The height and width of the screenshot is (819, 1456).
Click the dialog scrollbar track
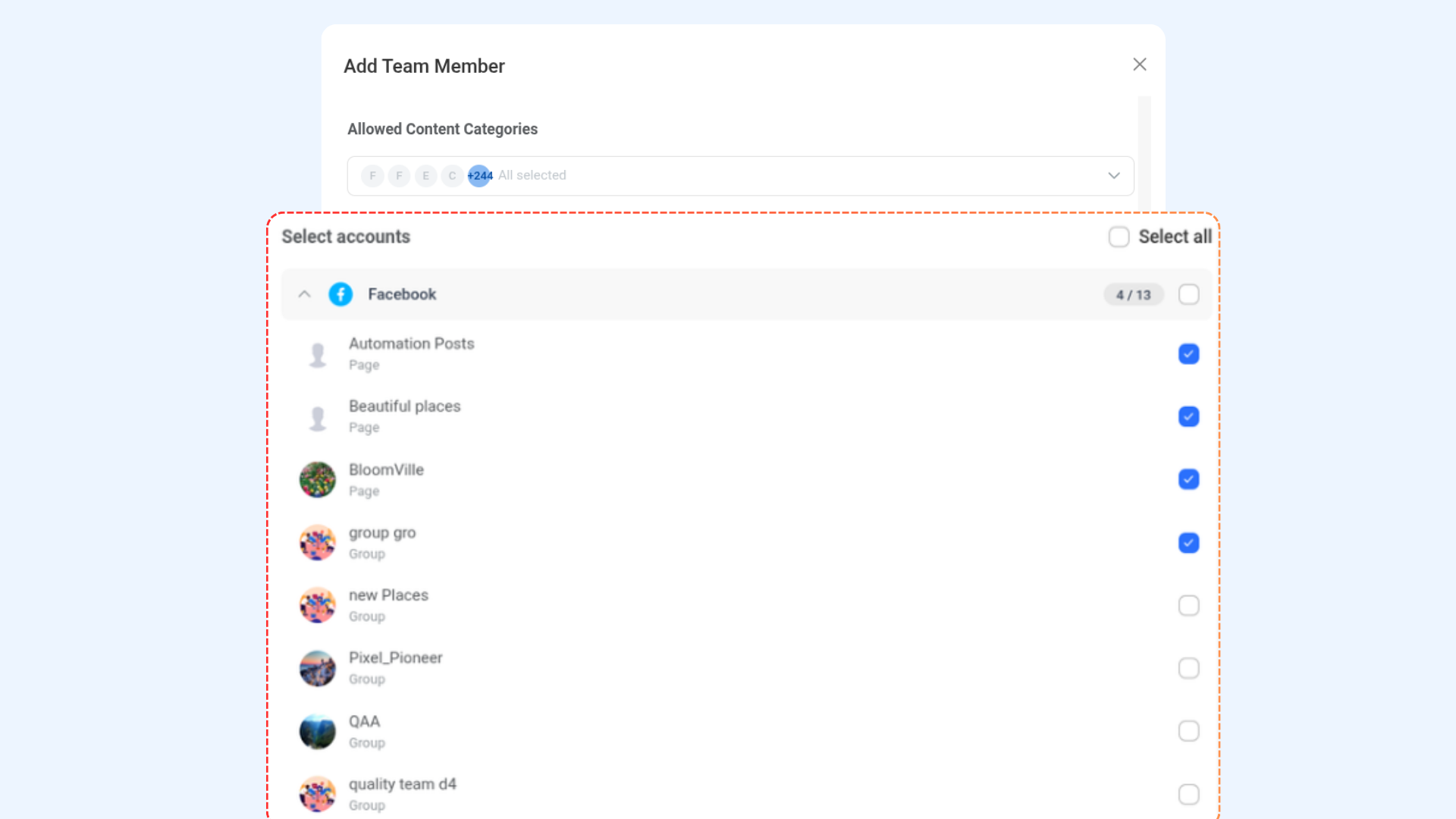pos(1143,152)
